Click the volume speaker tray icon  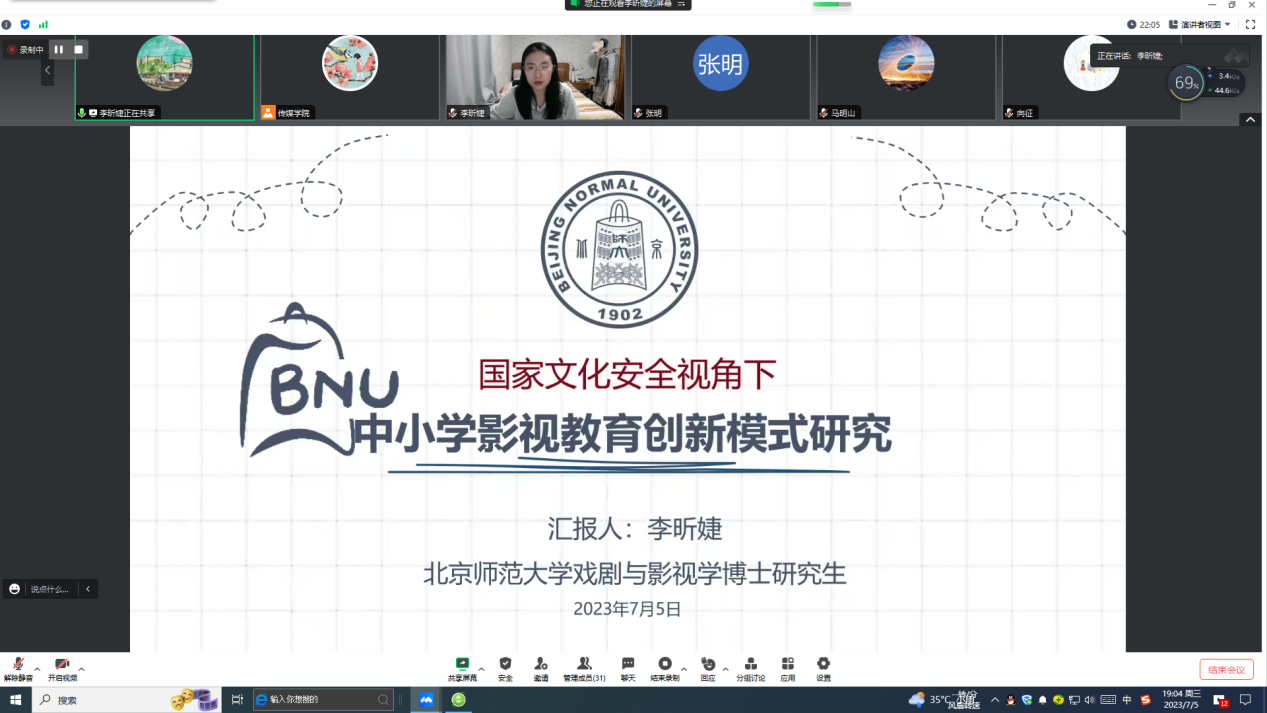point(1090,700)
